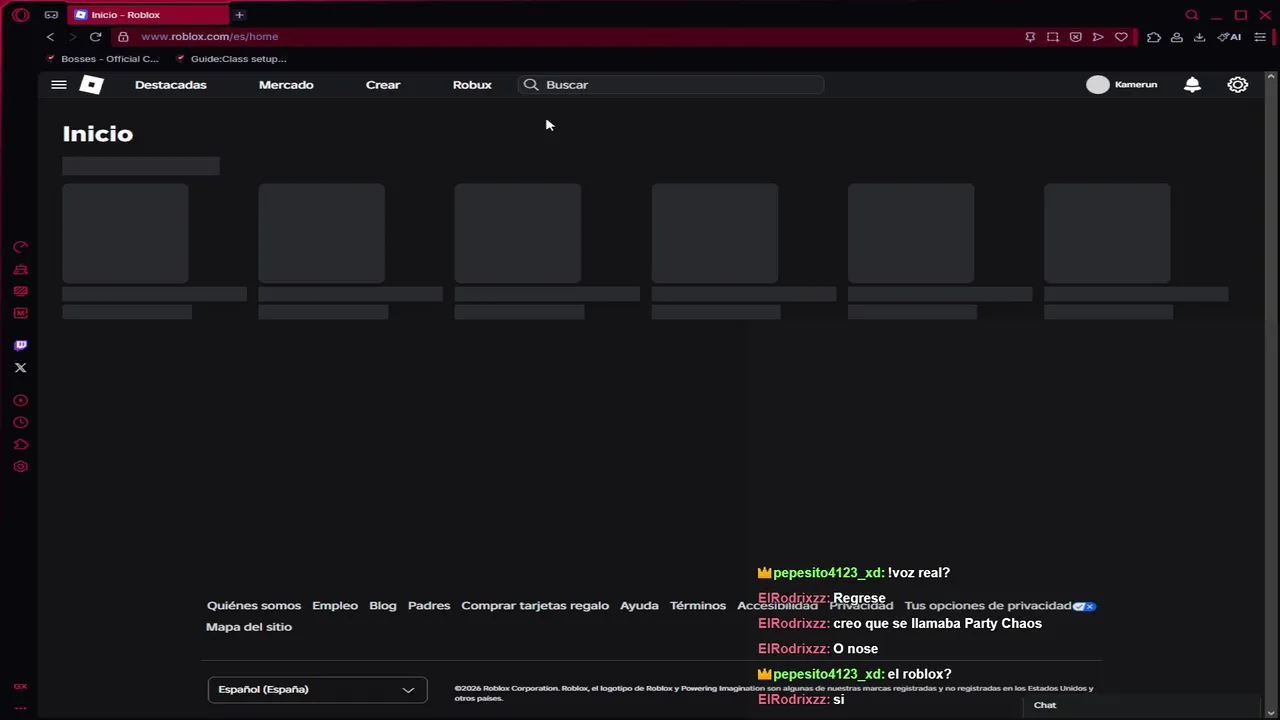1280x720 pixels.
Task: Open GX Corner gamepad icon in tab bar
Action: click(51, 15)
